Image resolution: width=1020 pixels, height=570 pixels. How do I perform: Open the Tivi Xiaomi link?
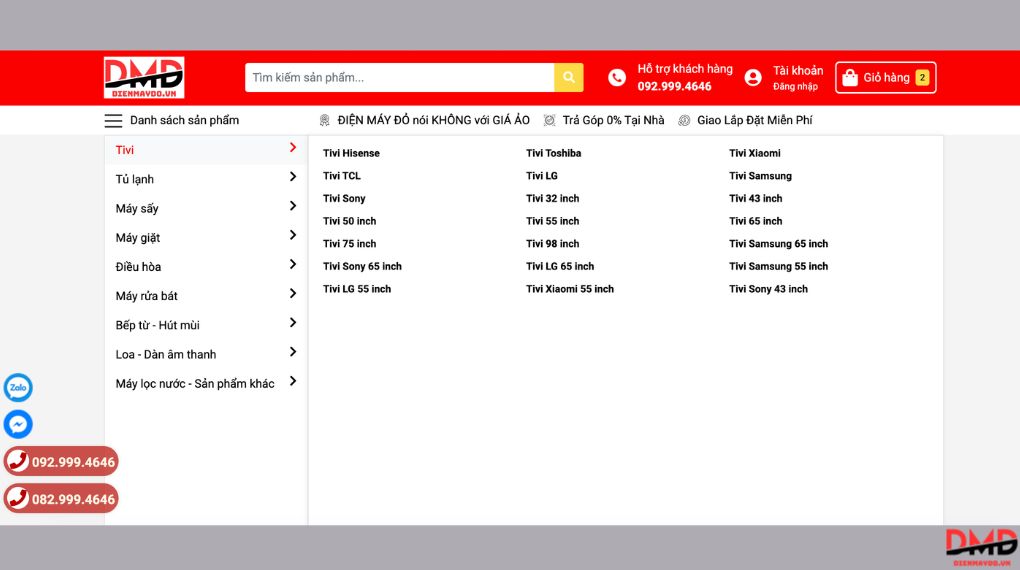point(755,153)
